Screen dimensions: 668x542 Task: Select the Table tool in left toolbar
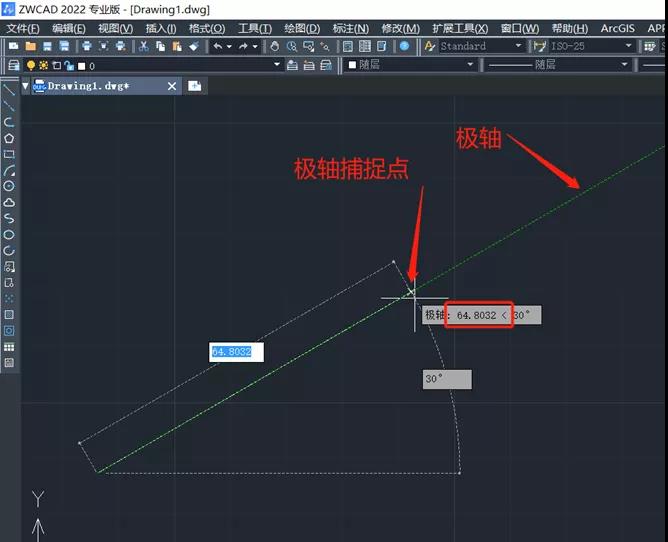[x=9, y=347]
